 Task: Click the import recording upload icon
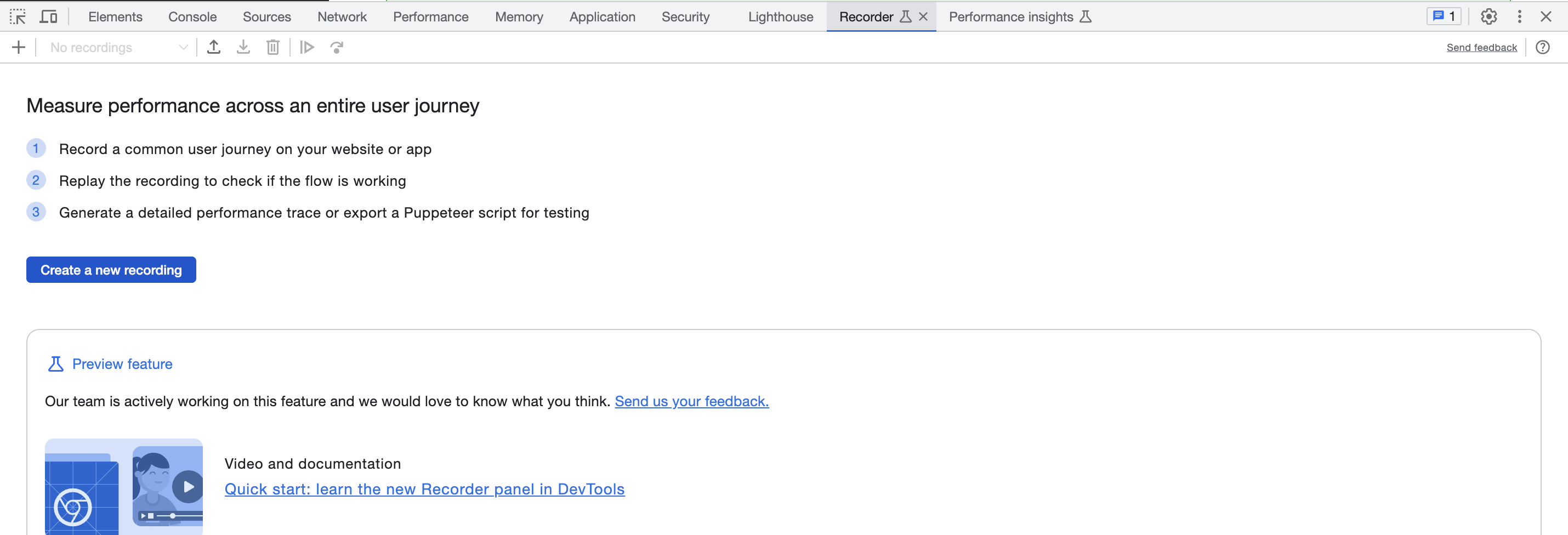[214, 48]
